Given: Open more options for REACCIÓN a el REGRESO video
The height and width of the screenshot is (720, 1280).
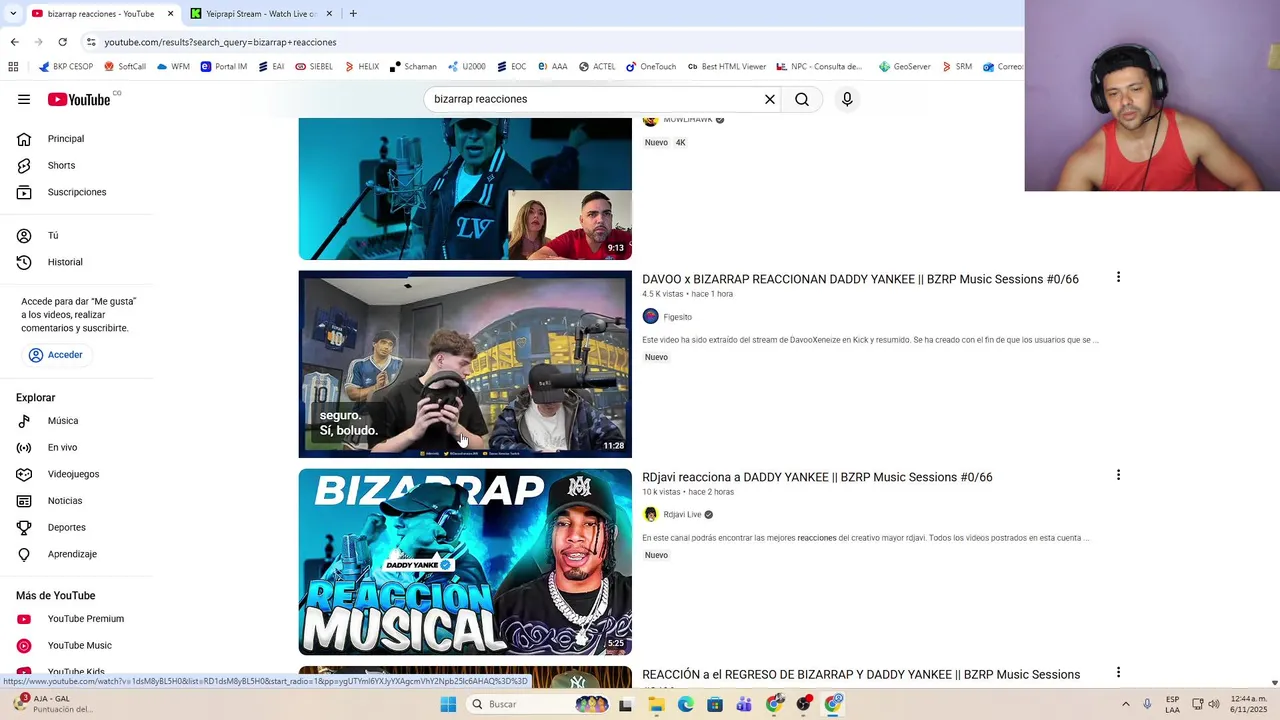Looking at the screenshot, I should 1118,673.
